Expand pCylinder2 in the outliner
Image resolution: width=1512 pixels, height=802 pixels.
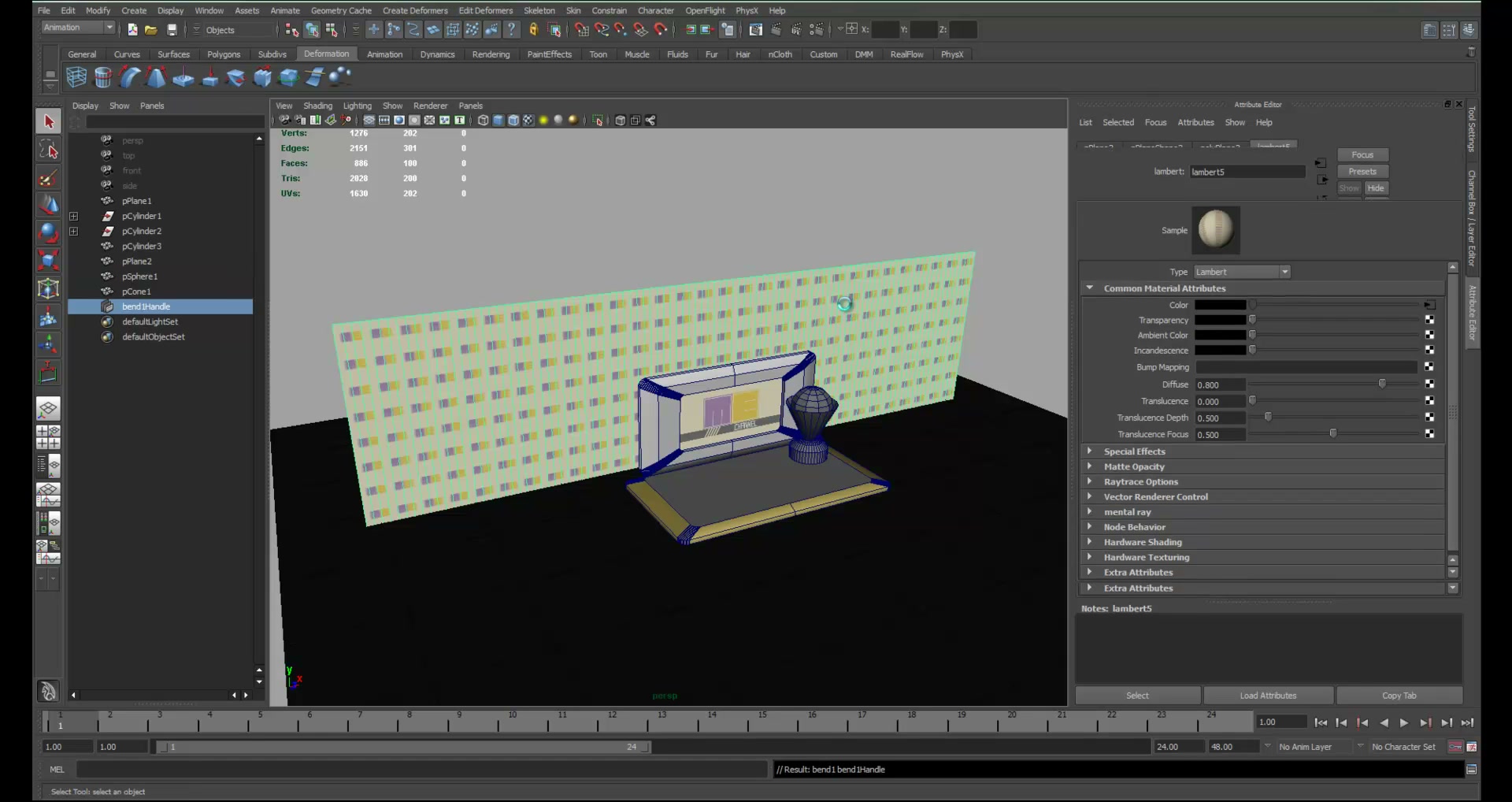(x=74, y=231)
